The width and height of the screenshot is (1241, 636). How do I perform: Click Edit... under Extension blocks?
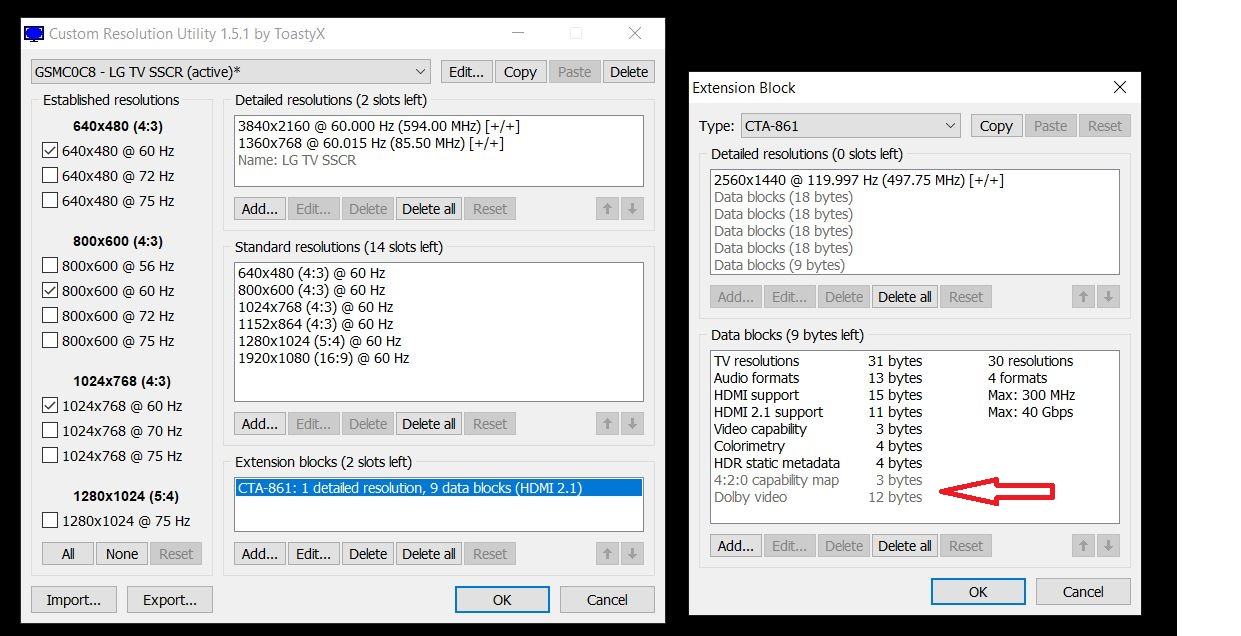click(313, 554)
